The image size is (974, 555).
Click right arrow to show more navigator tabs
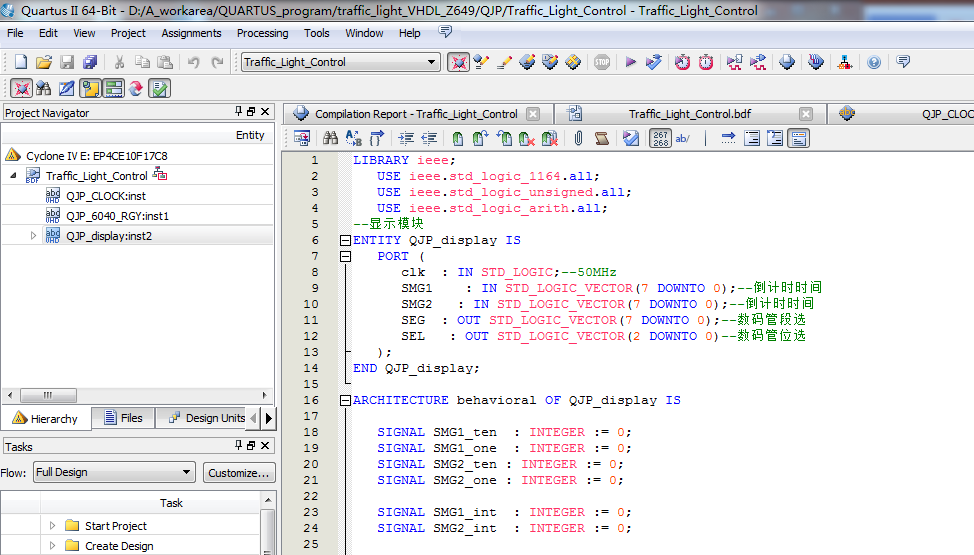click(268, 418)
